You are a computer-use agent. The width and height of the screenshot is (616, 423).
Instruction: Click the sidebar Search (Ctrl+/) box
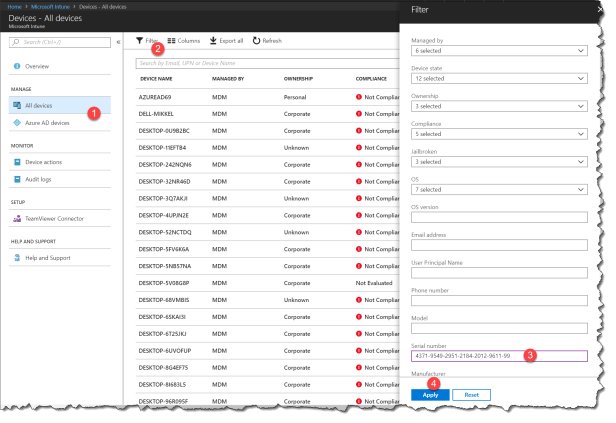pos(60,42)
